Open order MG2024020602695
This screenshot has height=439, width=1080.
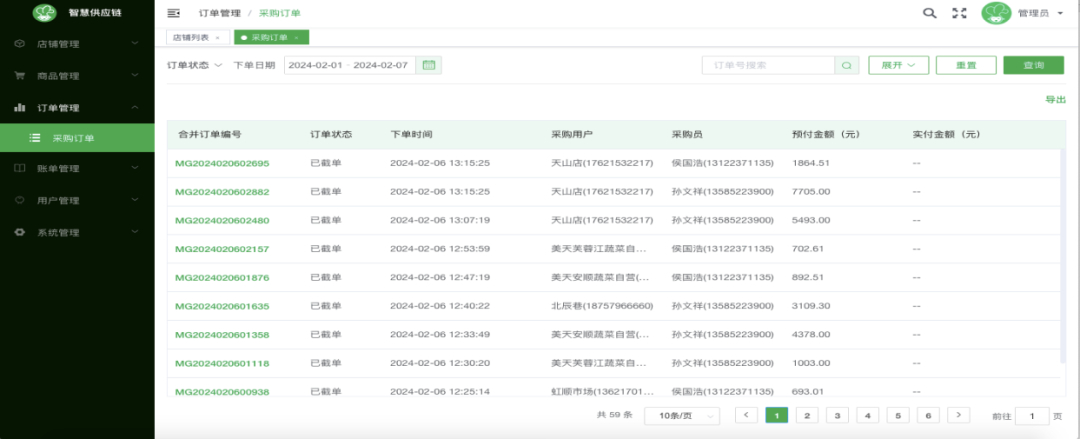[x=222, y=163]
